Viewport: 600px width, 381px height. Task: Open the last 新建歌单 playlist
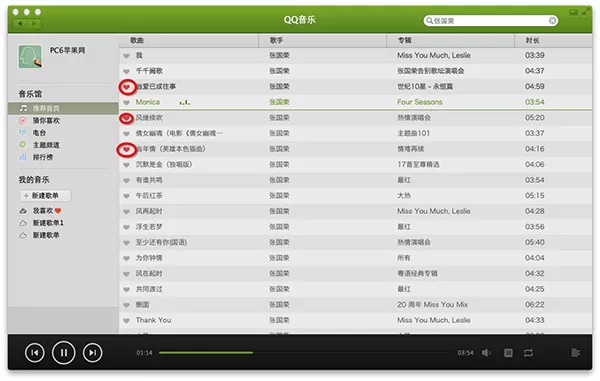[x=46, y=235]
